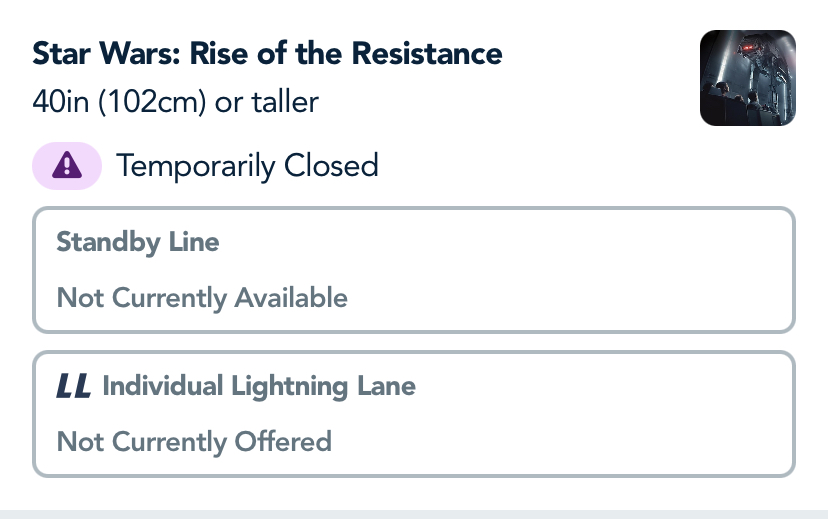The width and height of the screenshot is (828, 519).
Task: Click the word Offered in the Lightning Lane card
Action: (x=283, y=441)
